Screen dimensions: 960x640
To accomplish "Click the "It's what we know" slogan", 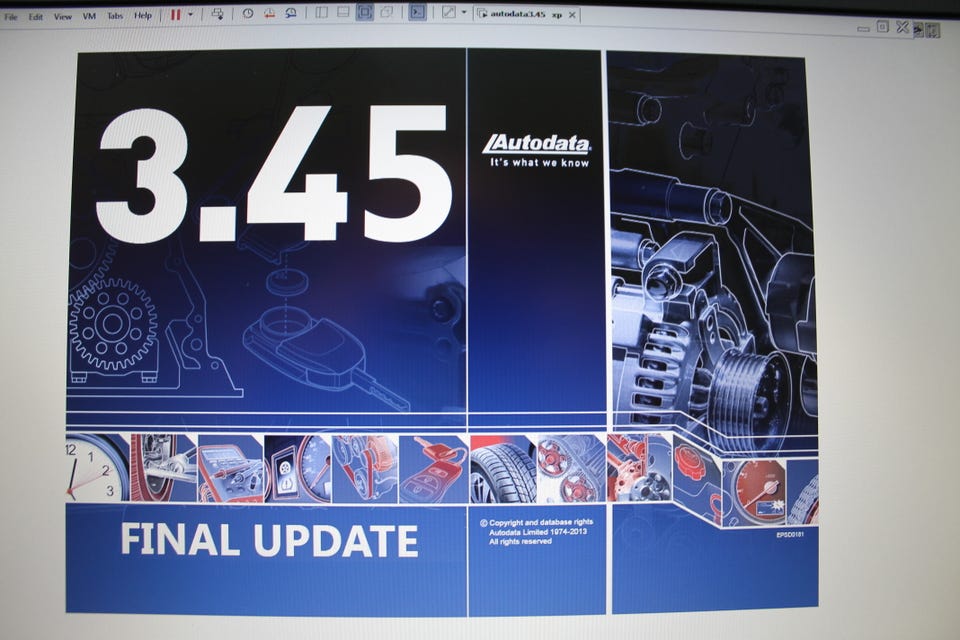I will click(x=539, y=163).
